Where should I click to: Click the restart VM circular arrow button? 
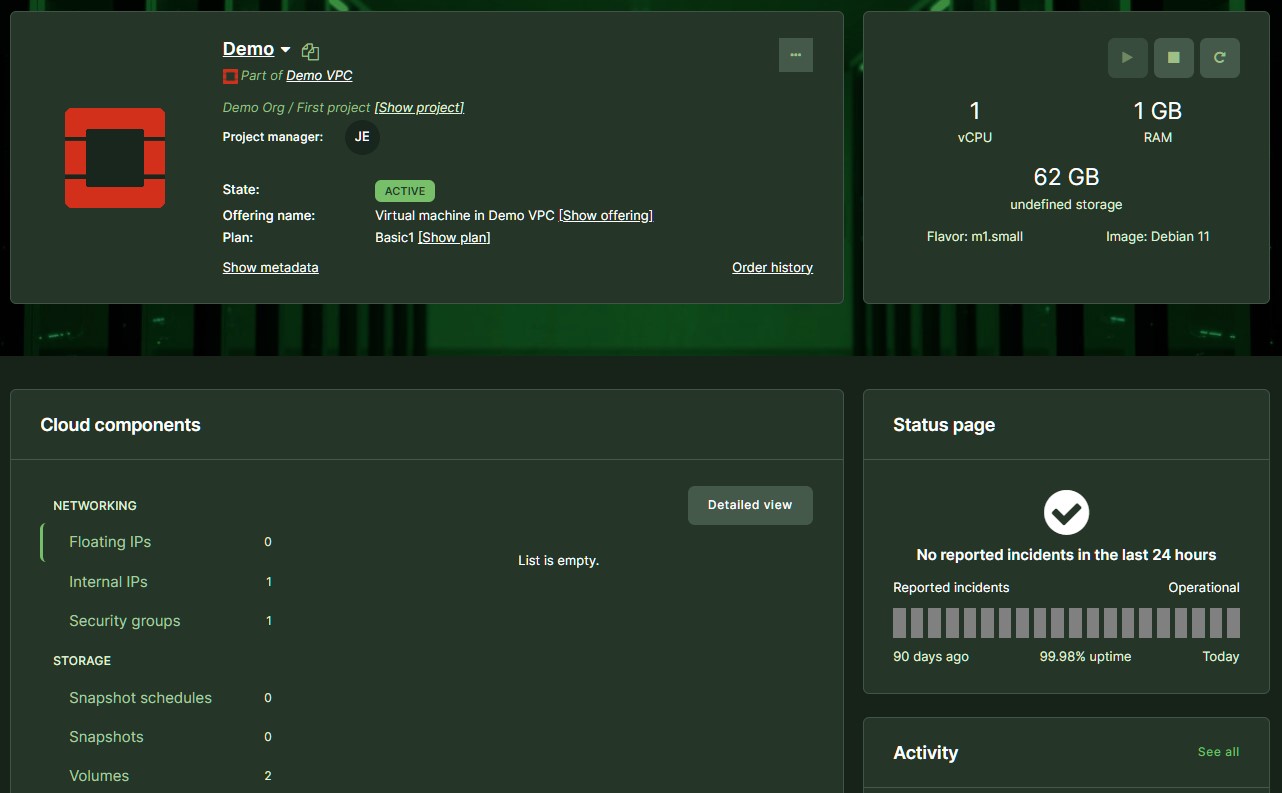pos(1219,58)
